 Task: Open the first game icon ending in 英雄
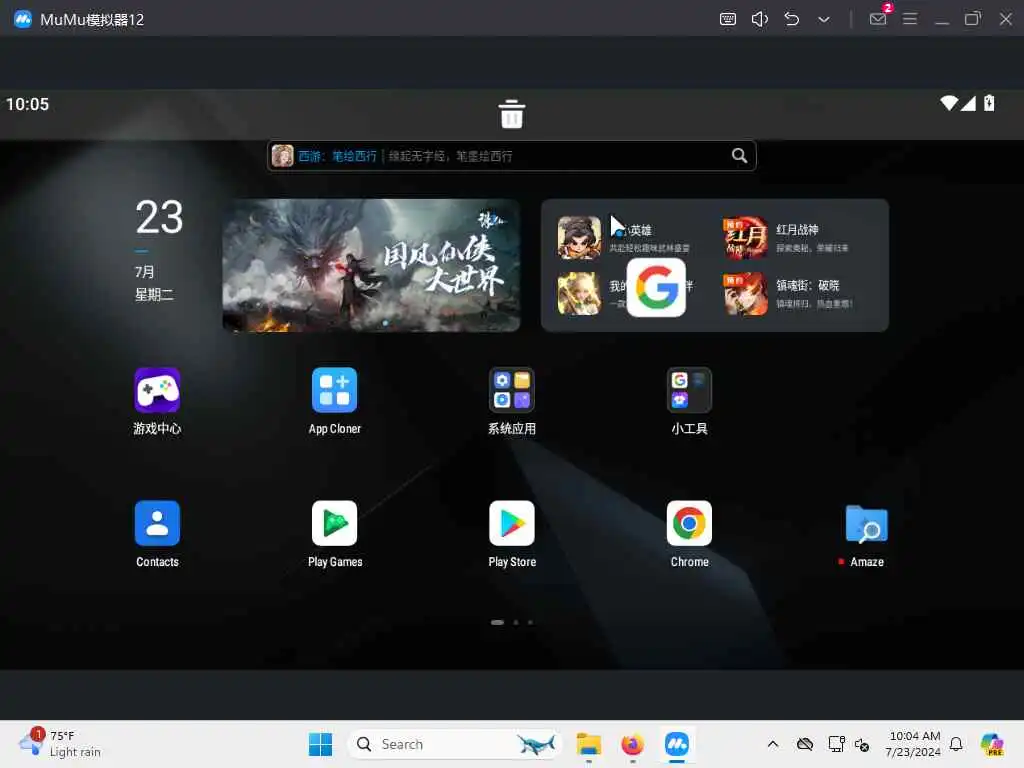point(579,238)
